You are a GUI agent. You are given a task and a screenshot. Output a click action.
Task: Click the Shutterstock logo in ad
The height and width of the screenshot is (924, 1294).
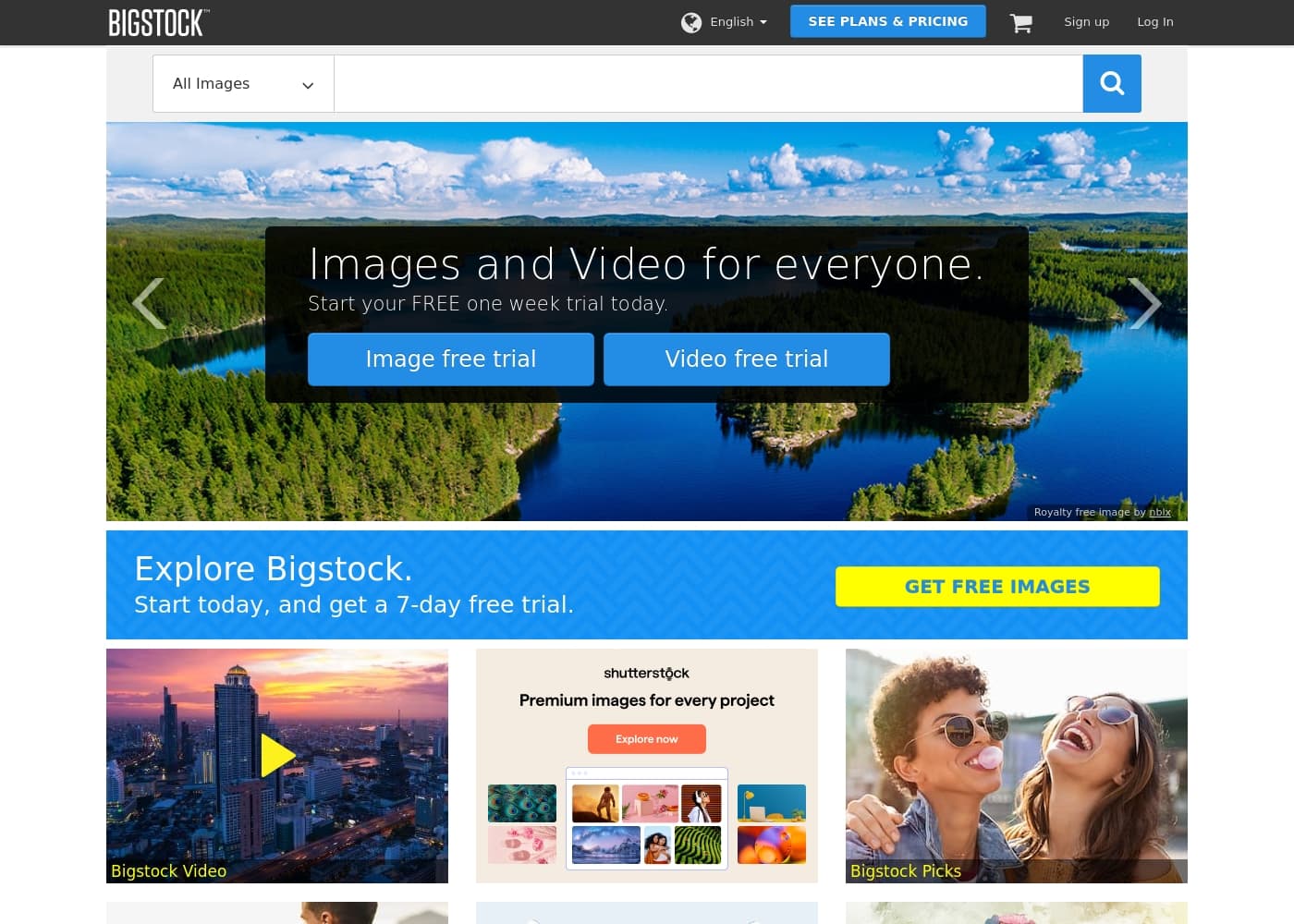(646, 673)
